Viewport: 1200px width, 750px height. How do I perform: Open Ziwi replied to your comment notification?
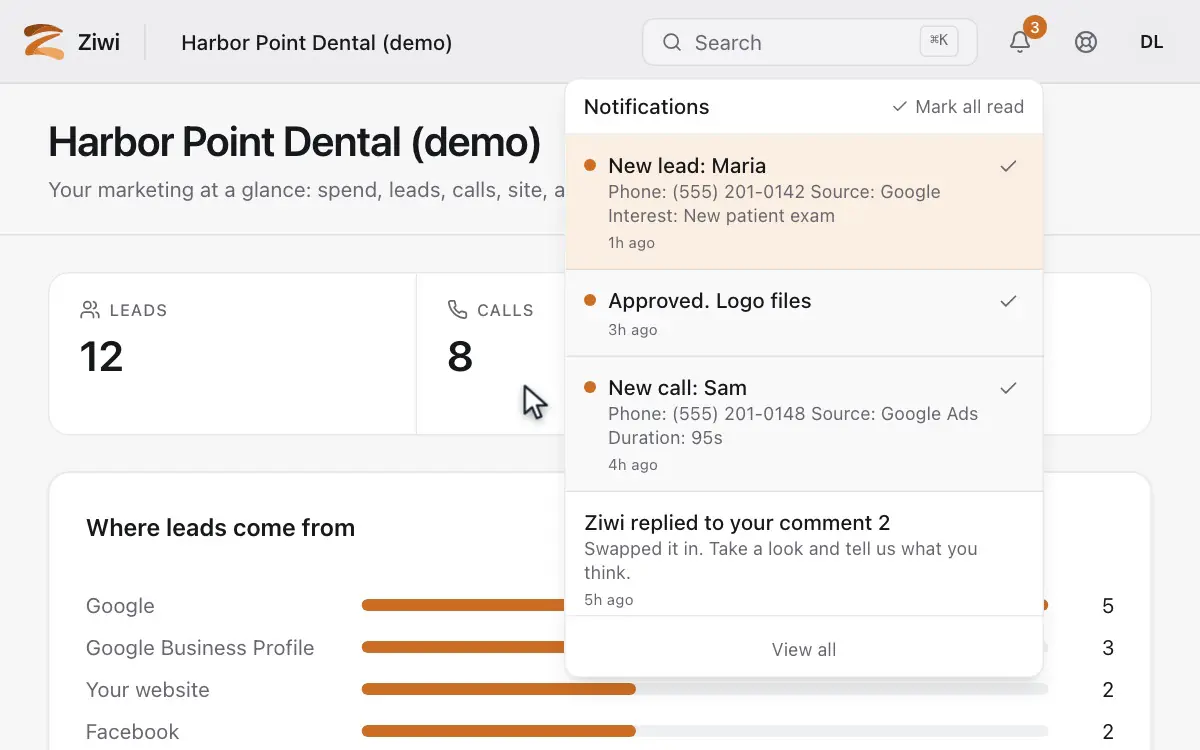point(804,554)
